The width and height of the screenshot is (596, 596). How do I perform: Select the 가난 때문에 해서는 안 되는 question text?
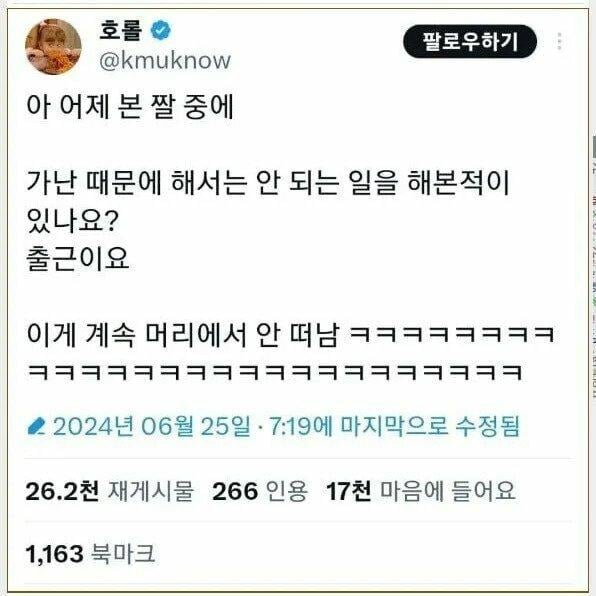pos(268,183)
